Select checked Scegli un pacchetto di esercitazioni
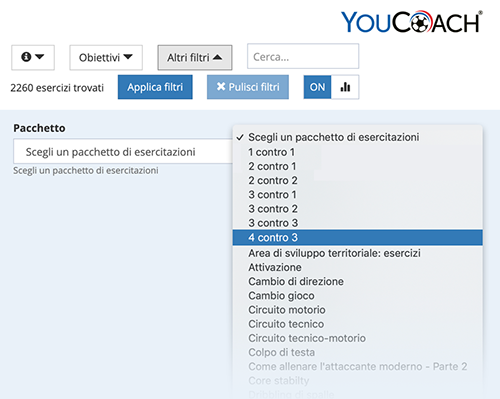The image size is (500, 399). click(357, 137)
